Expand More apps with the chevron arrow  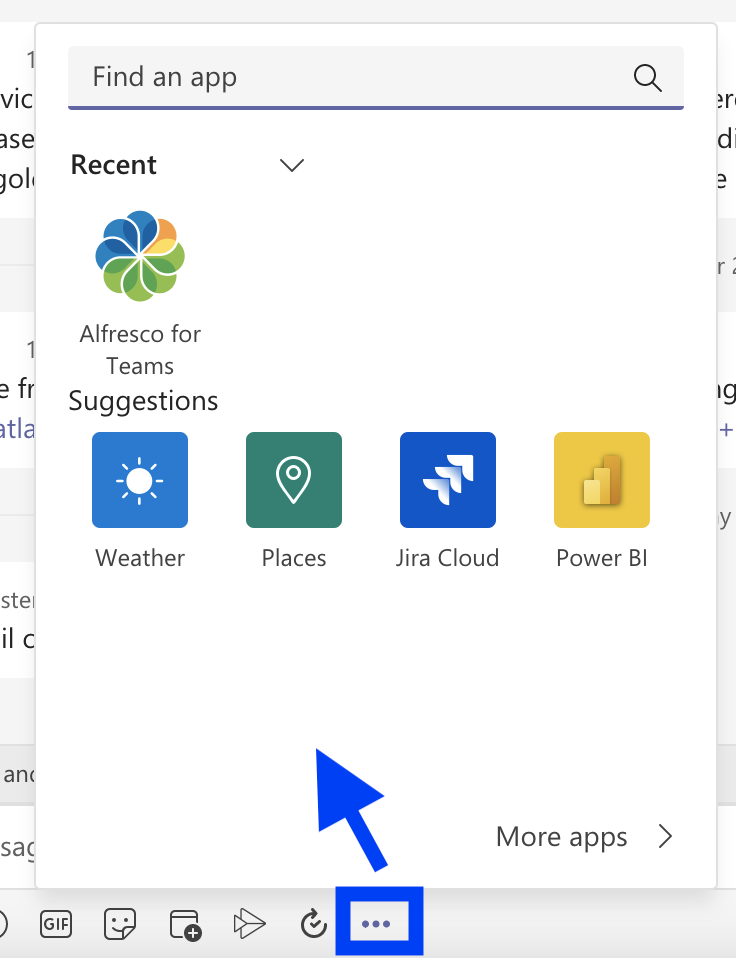(x=665, y=837)
